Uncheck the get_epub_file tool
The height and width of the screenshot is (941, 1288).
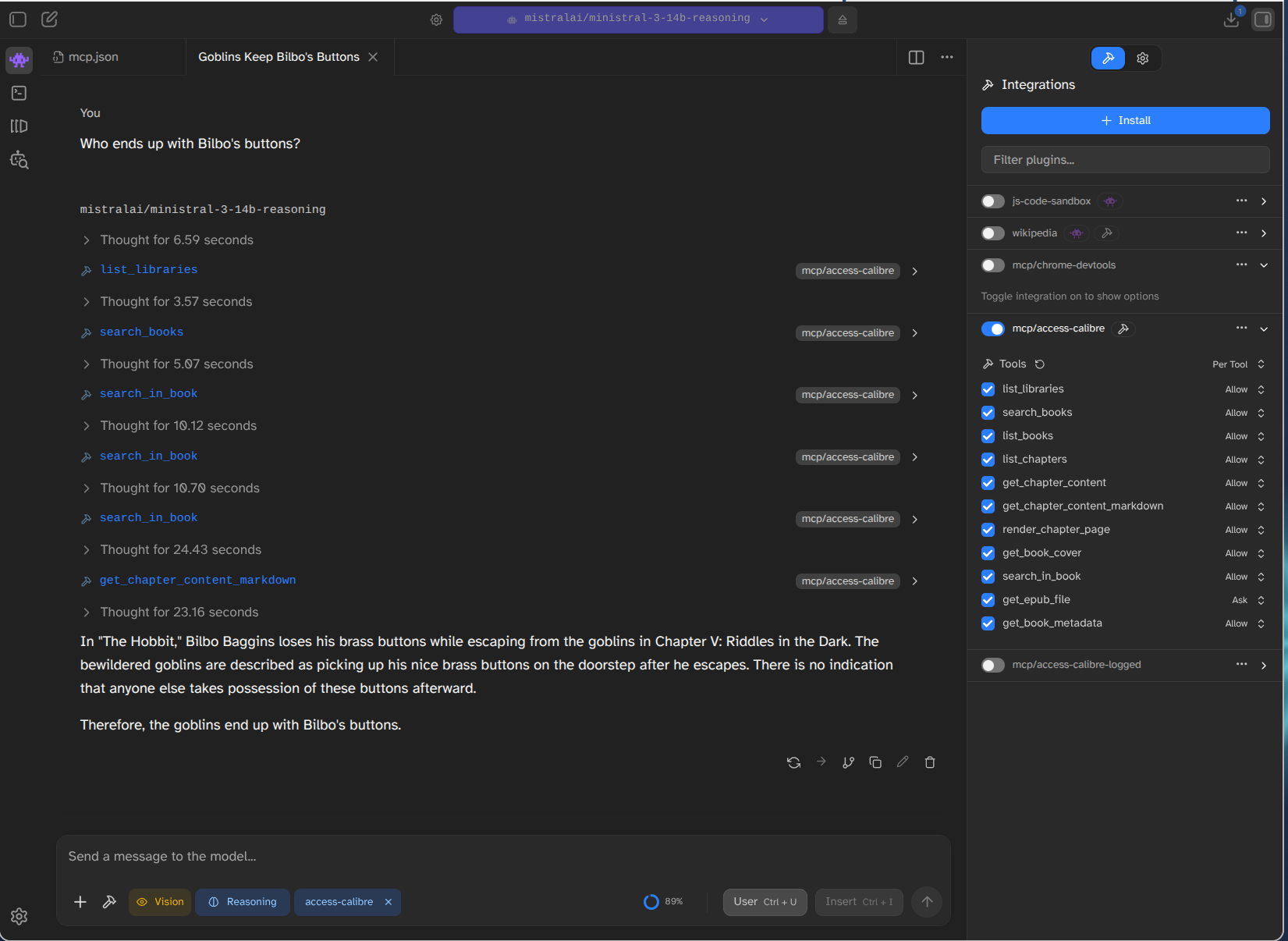pos(988,600)
